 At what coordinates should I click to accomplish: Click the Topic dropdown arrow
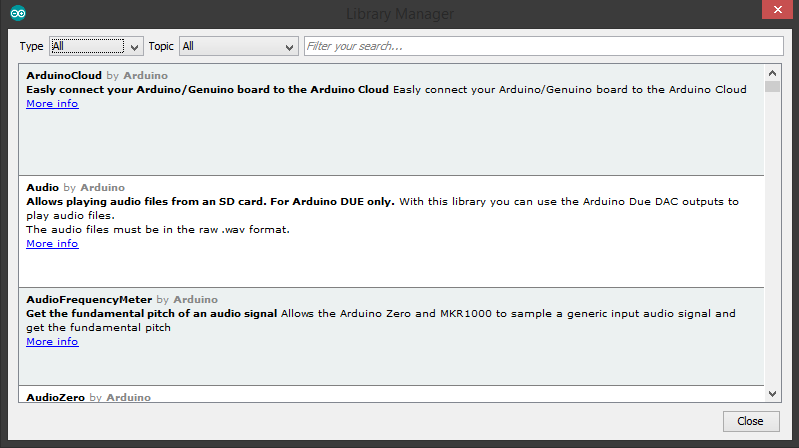289,47
